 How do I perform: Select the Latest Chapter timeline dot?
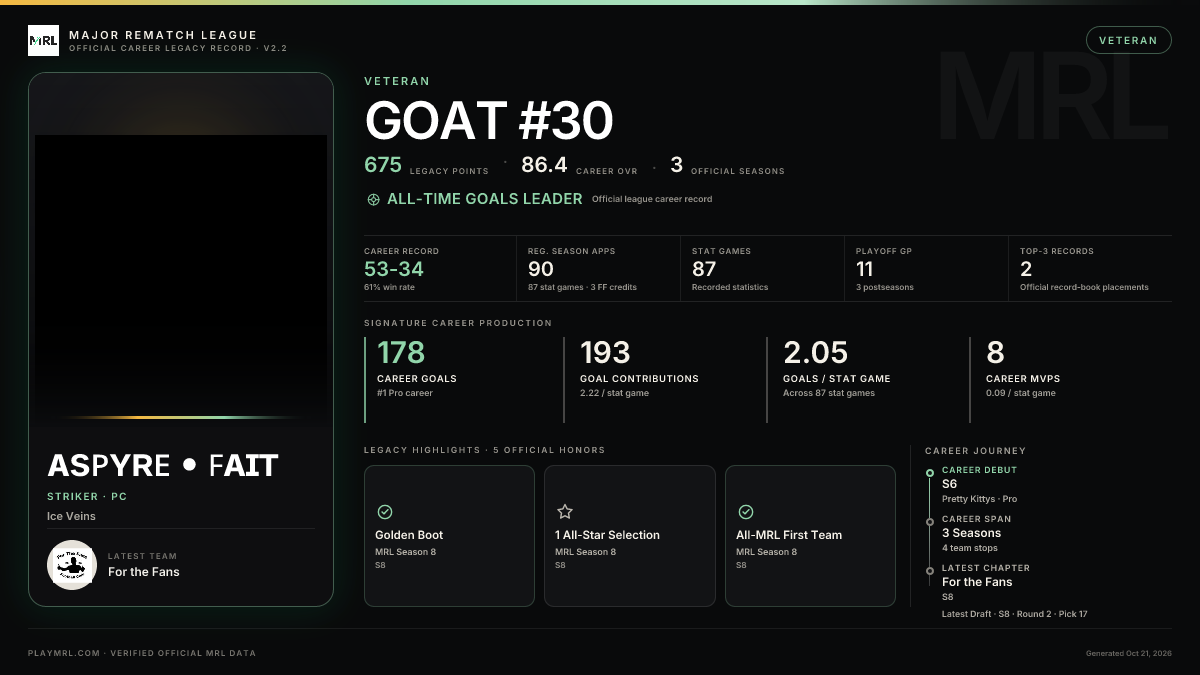click(x=930, y=570)
